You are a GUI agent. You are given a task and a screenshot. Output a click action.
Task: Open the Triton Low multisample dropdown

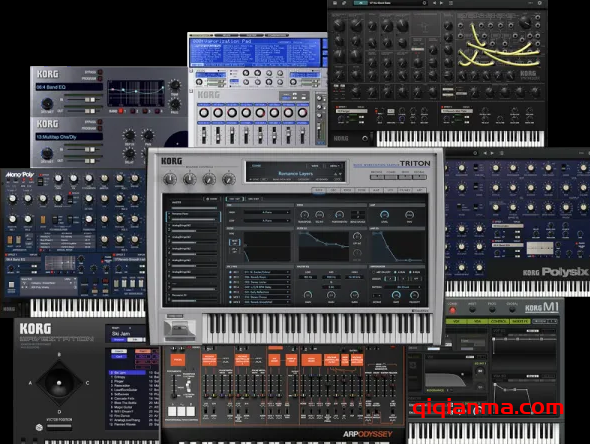point(266,221)
